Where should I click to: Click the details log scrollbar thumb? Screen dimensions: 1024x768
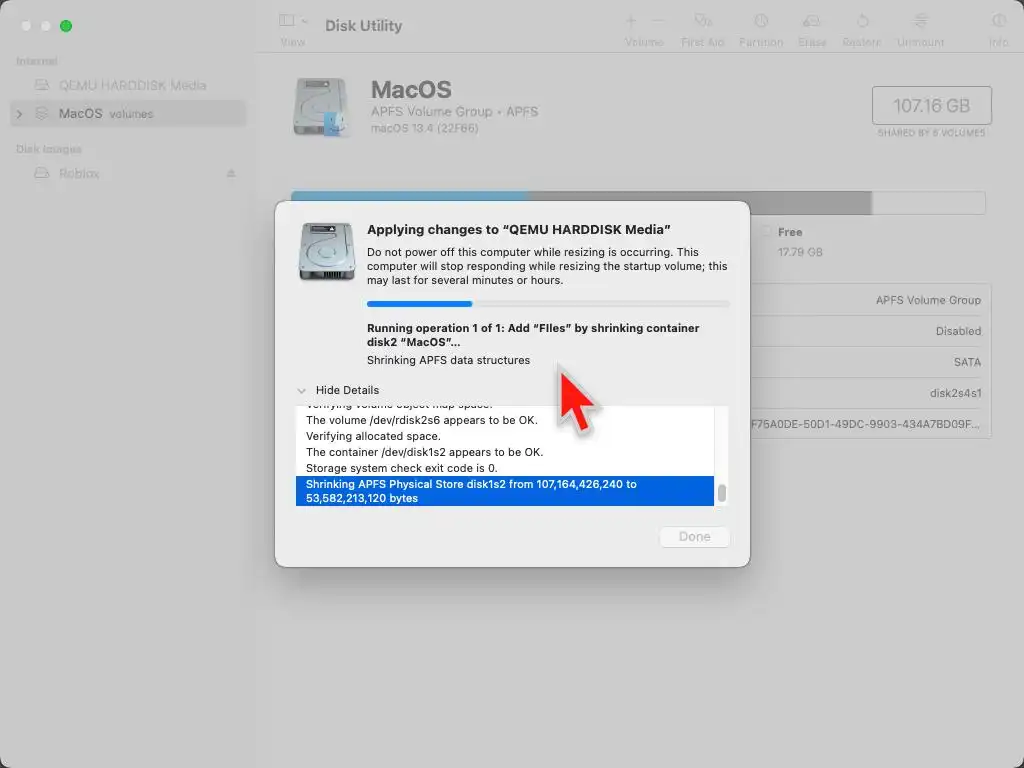coord(722,493)
